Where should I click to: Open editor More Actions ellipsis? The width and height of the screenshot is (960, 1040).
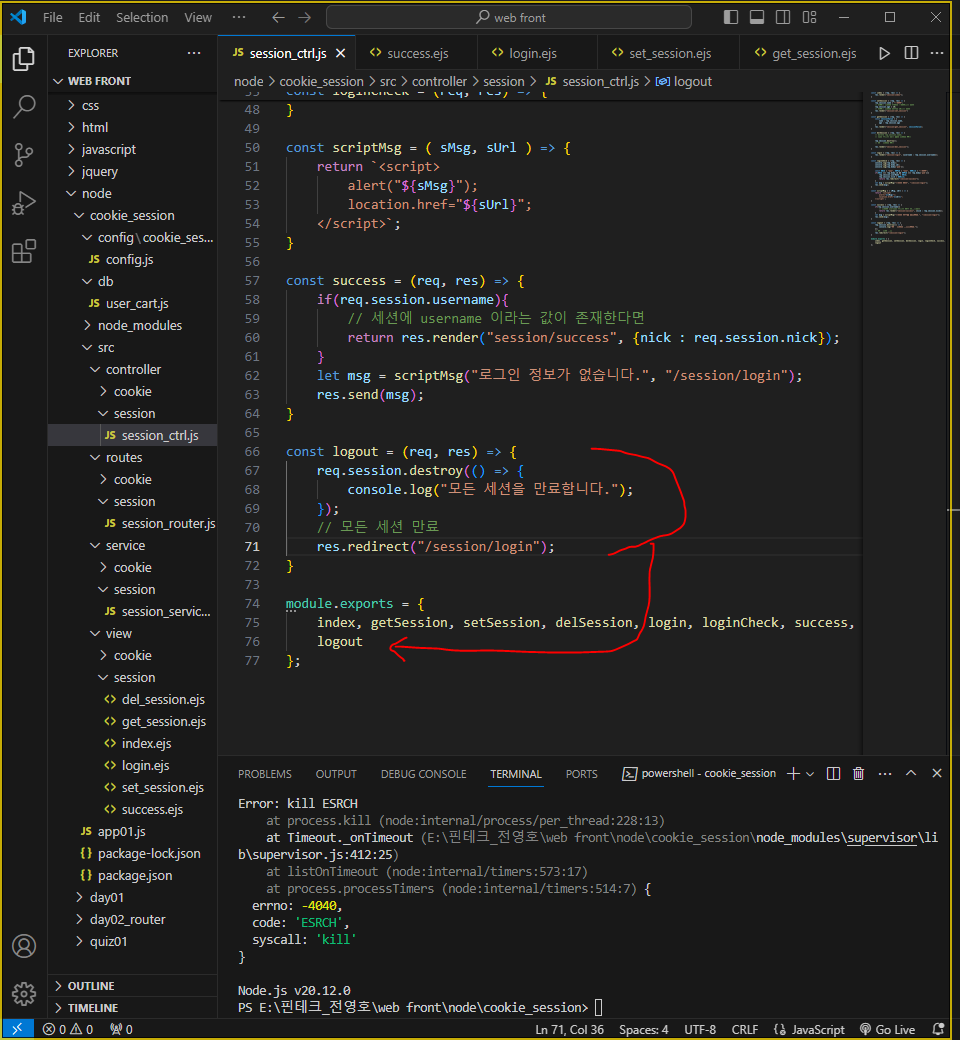click(x=937, y=53)
